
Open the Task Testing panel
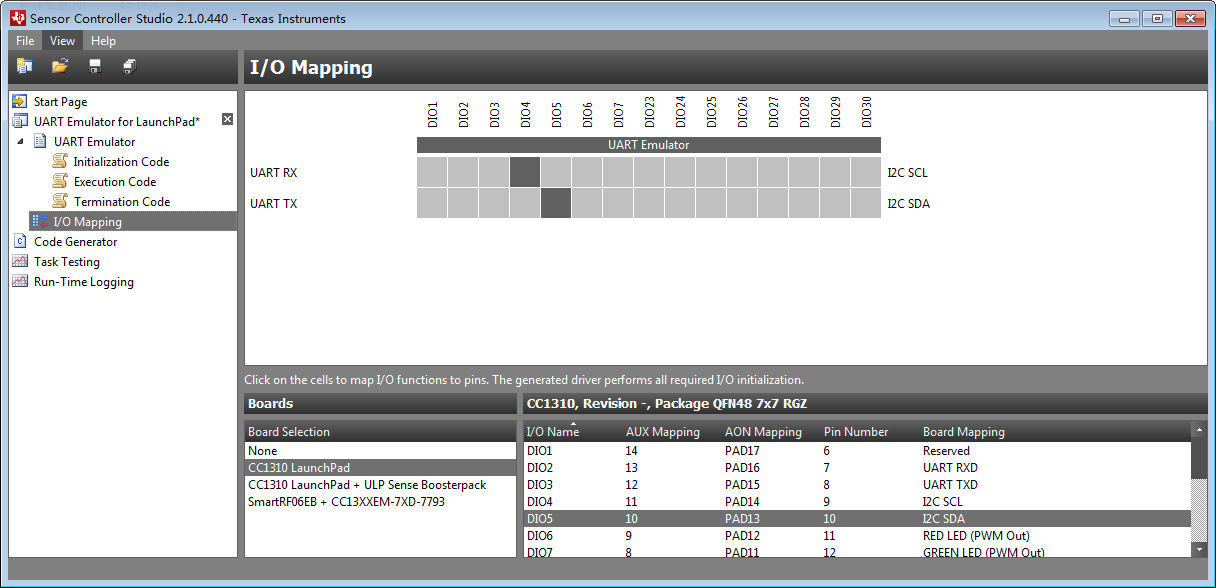[x=67, y=262]
